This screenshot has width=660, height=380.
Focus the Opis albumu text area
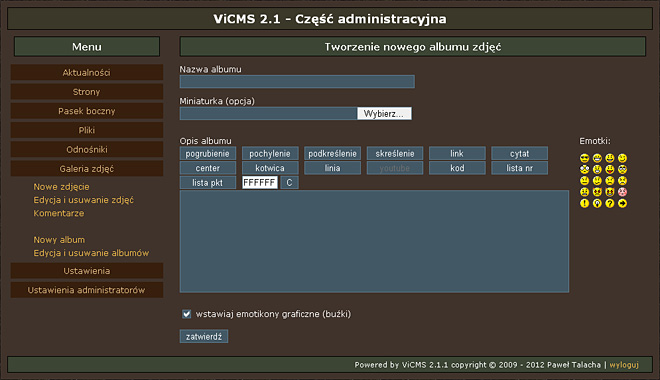[x=374, y=242]
